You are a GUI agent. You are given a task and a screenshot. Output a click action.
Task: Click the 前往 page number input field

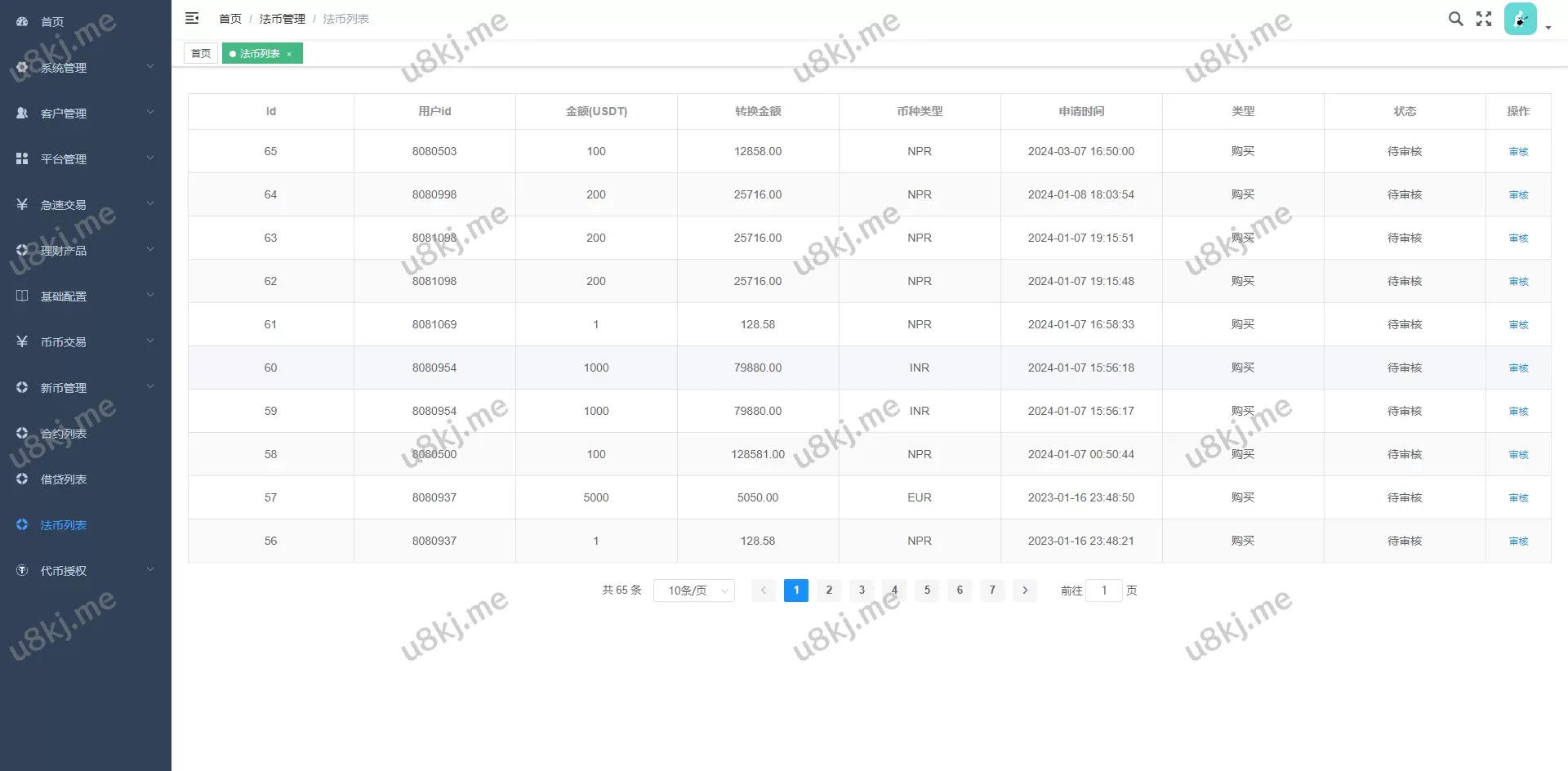tap(1104, 590)
